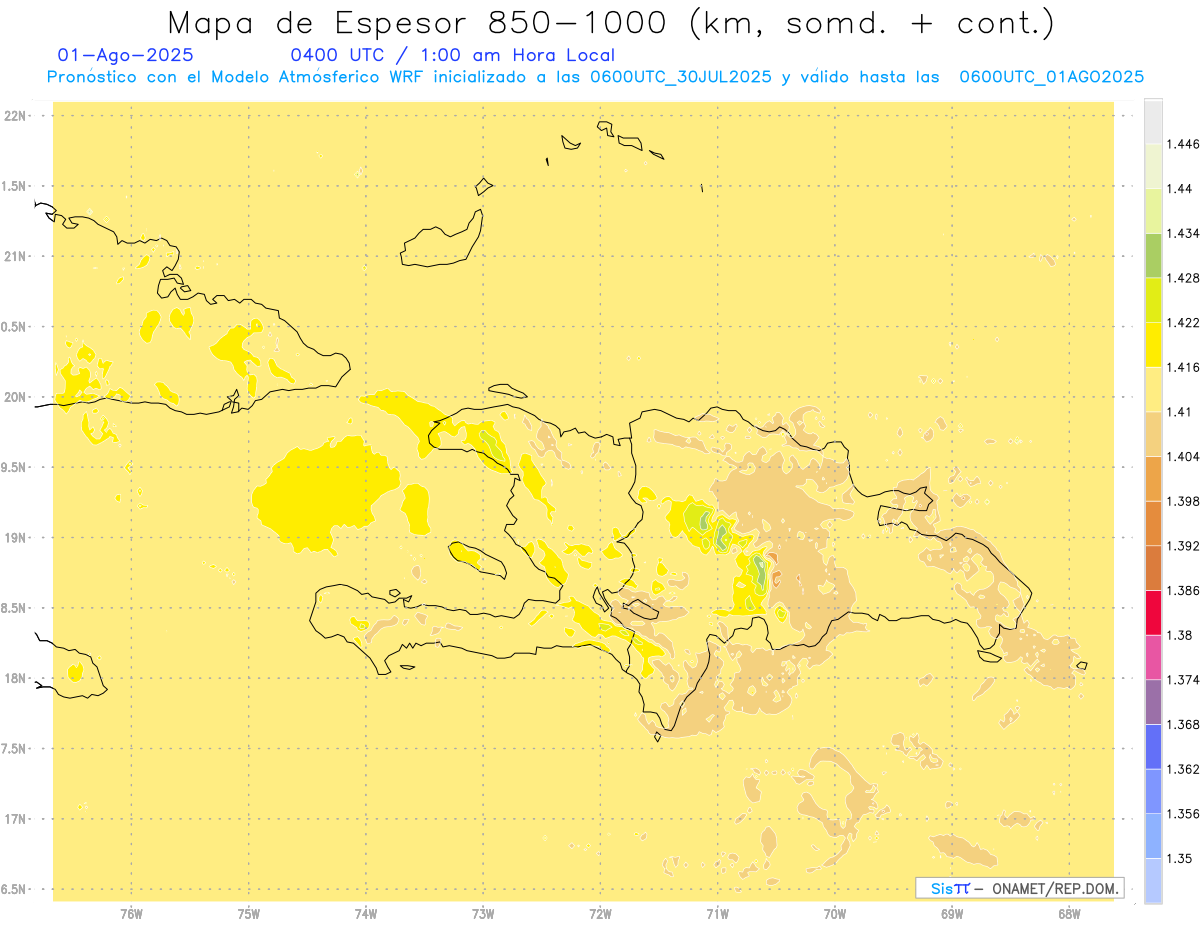The width and height of the screenshot is (1200, 927).
Task: Click the date label "01-Ago-2025"
Action: click(x=125, y=56)
